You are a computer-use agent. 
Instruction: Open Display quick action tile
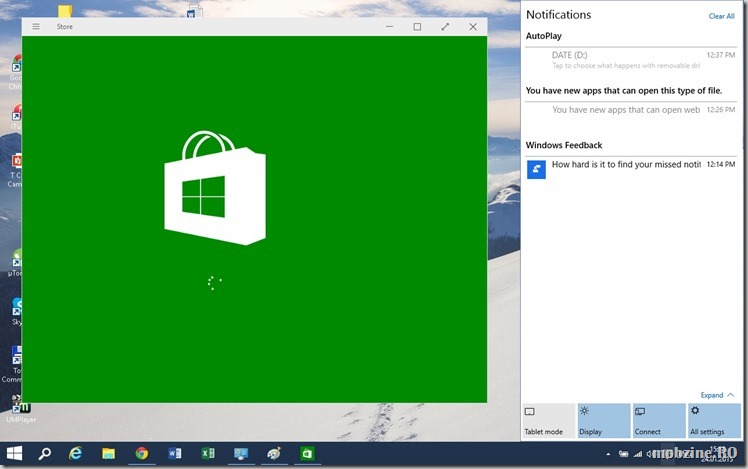click(604, 420)
